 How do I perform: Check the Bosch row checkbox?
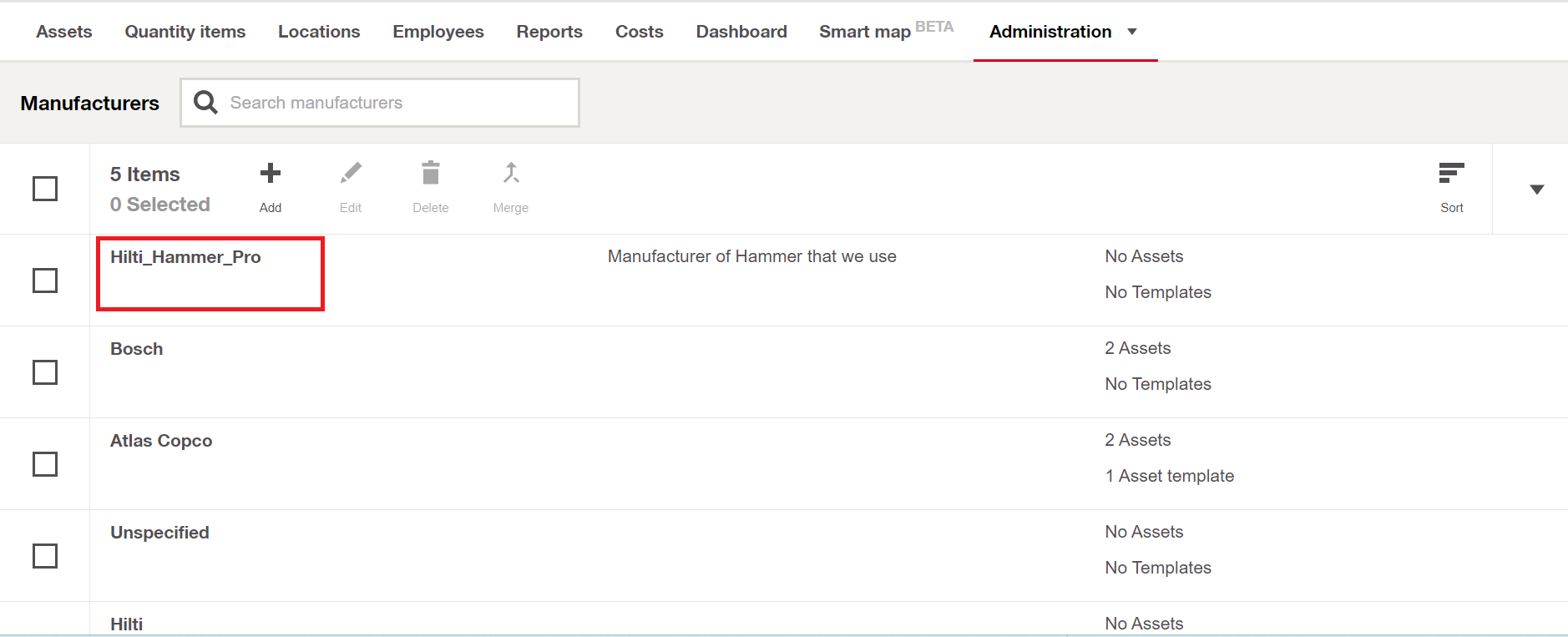point(45,372)
